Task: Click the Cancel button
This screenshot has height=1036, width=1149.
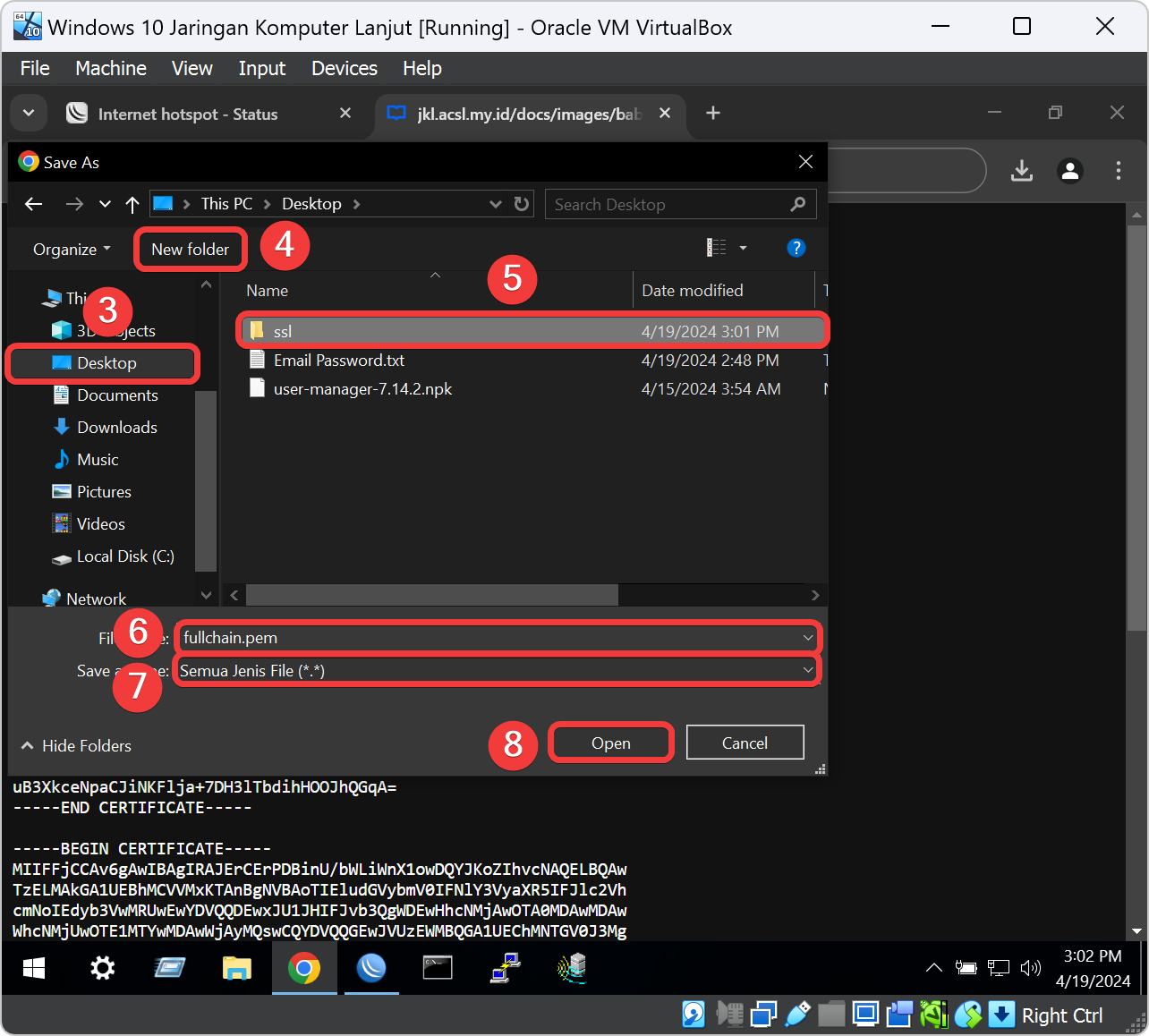Action: (745, 743)
